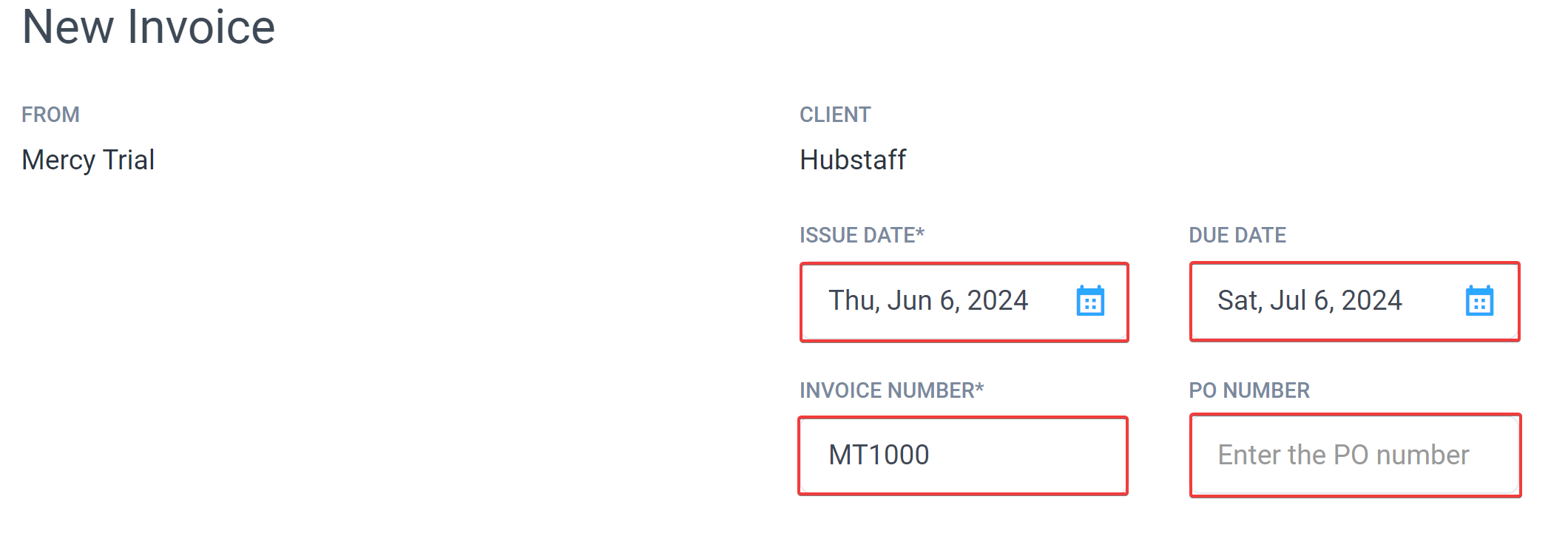Viewport: 1568px width, 539px height.
Task: Focus the Invoice Number field containing MT1000
Action: coord(963,455)
